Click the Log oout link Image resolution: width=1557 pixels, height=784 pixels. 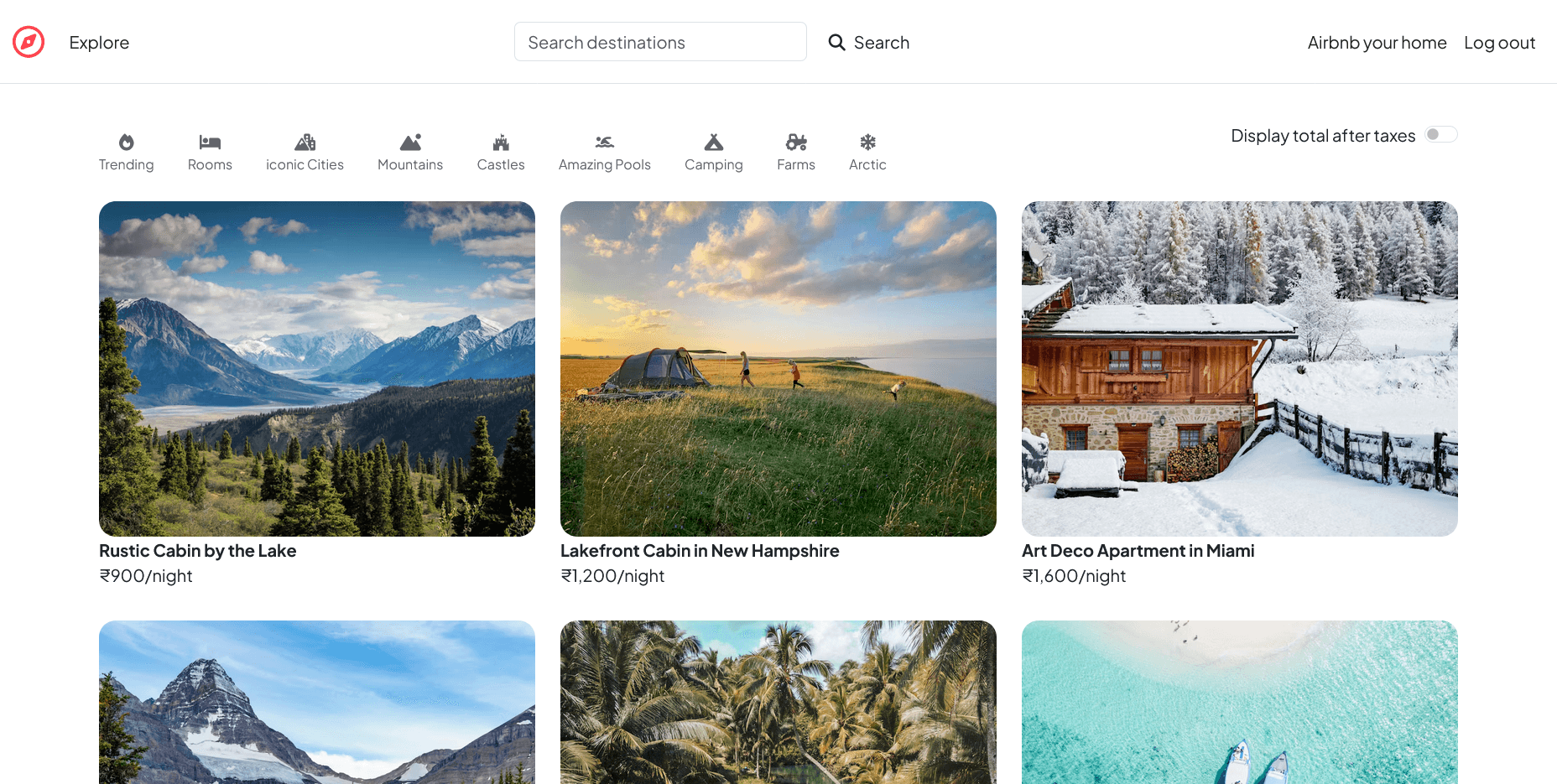1499,43
